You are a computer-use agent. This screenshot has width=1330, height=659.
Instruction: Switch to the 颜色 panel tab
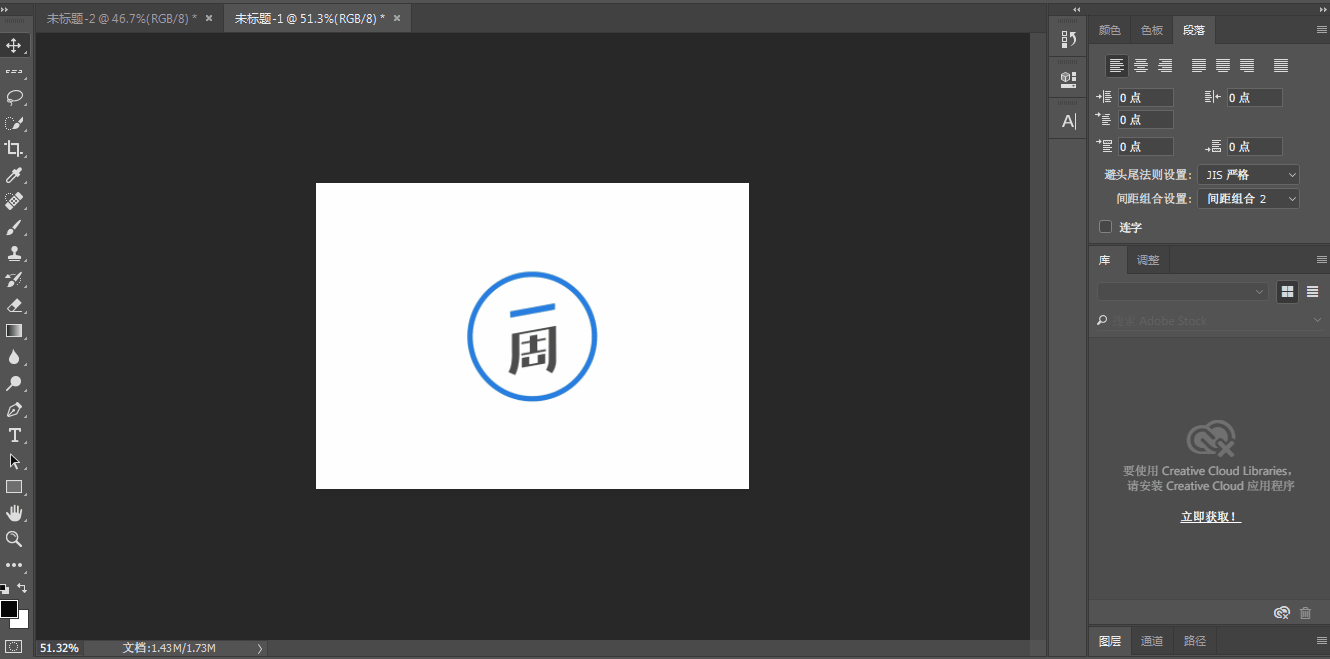tap(1109, 31)
